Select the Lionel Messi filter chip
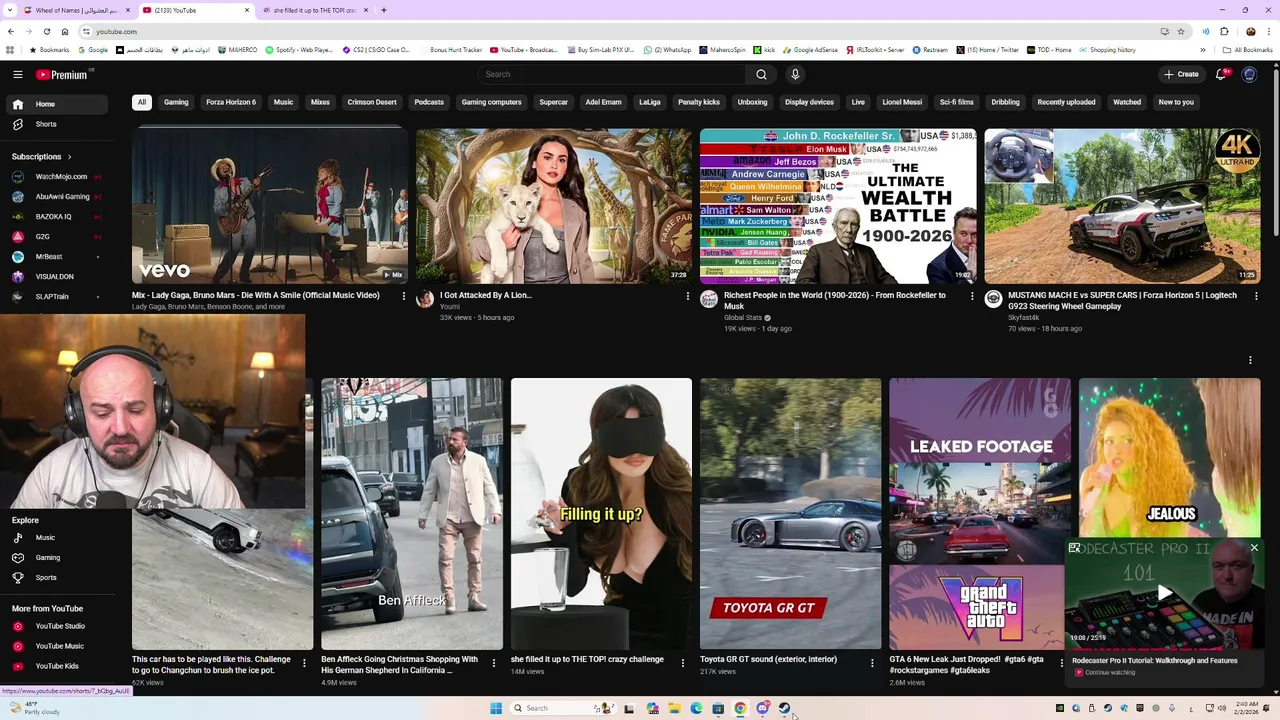 (902, 102)
